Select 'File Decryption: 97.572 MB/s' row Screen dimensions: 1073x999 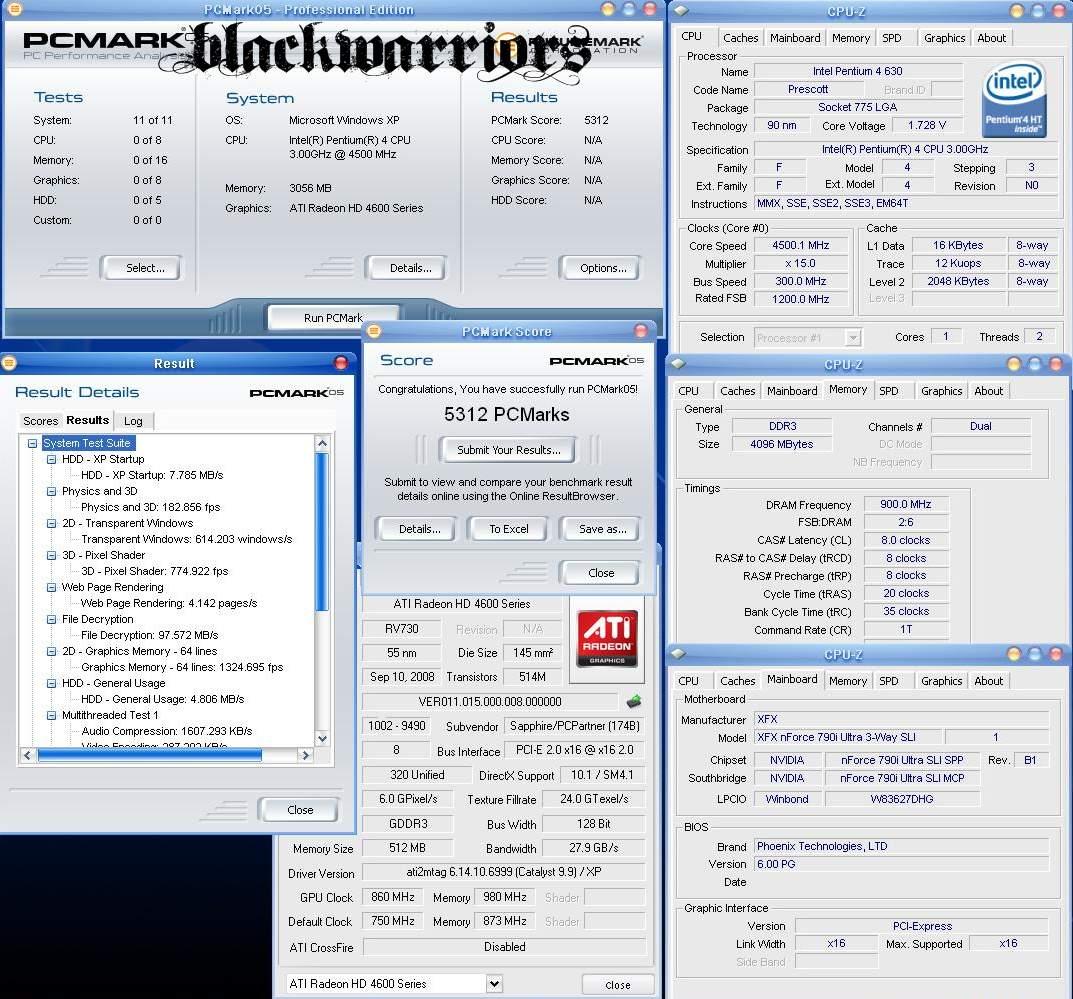click(149, 635)
